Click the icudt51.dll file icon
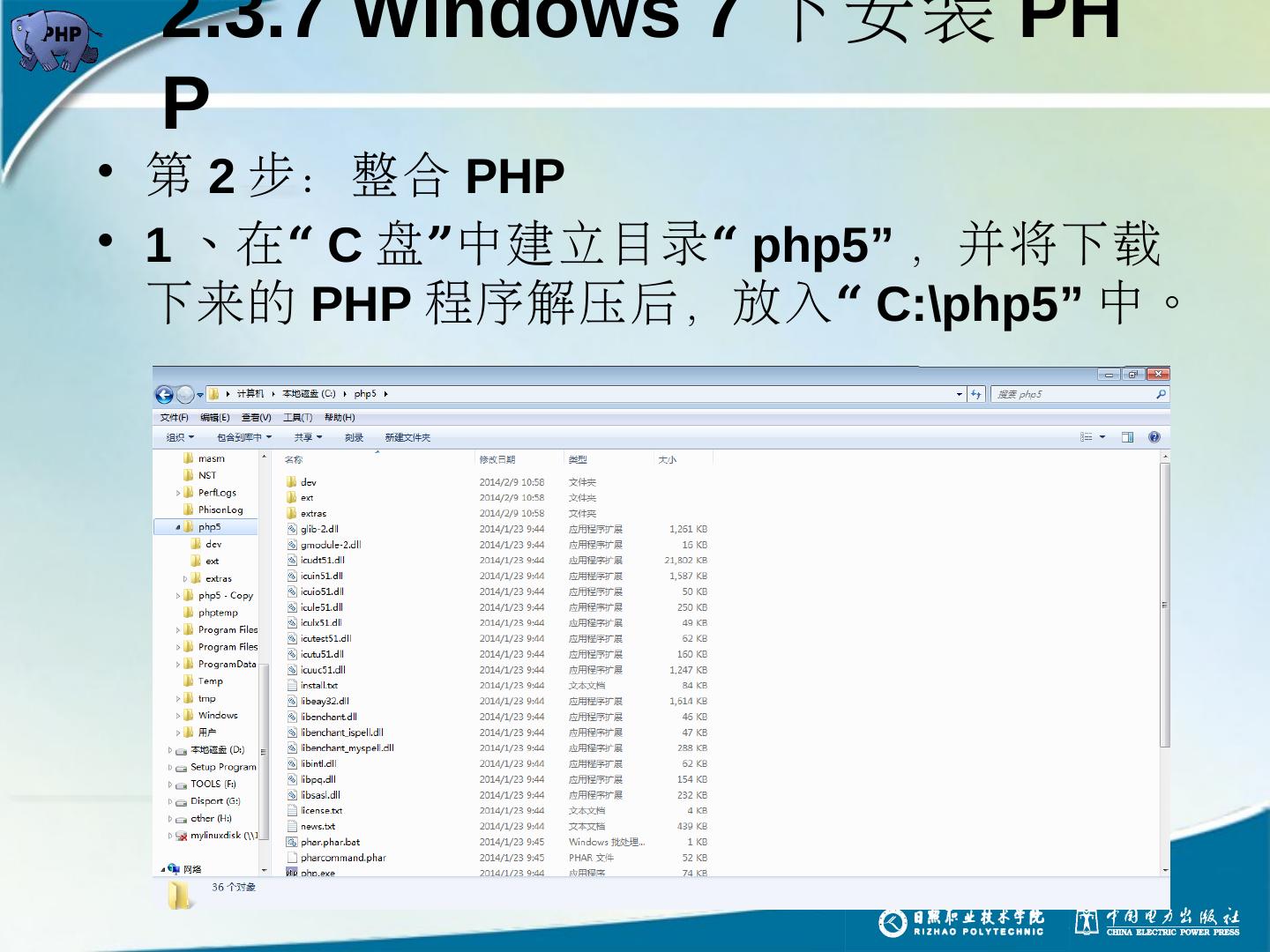 pyautogui.click(x=292, y=560)
